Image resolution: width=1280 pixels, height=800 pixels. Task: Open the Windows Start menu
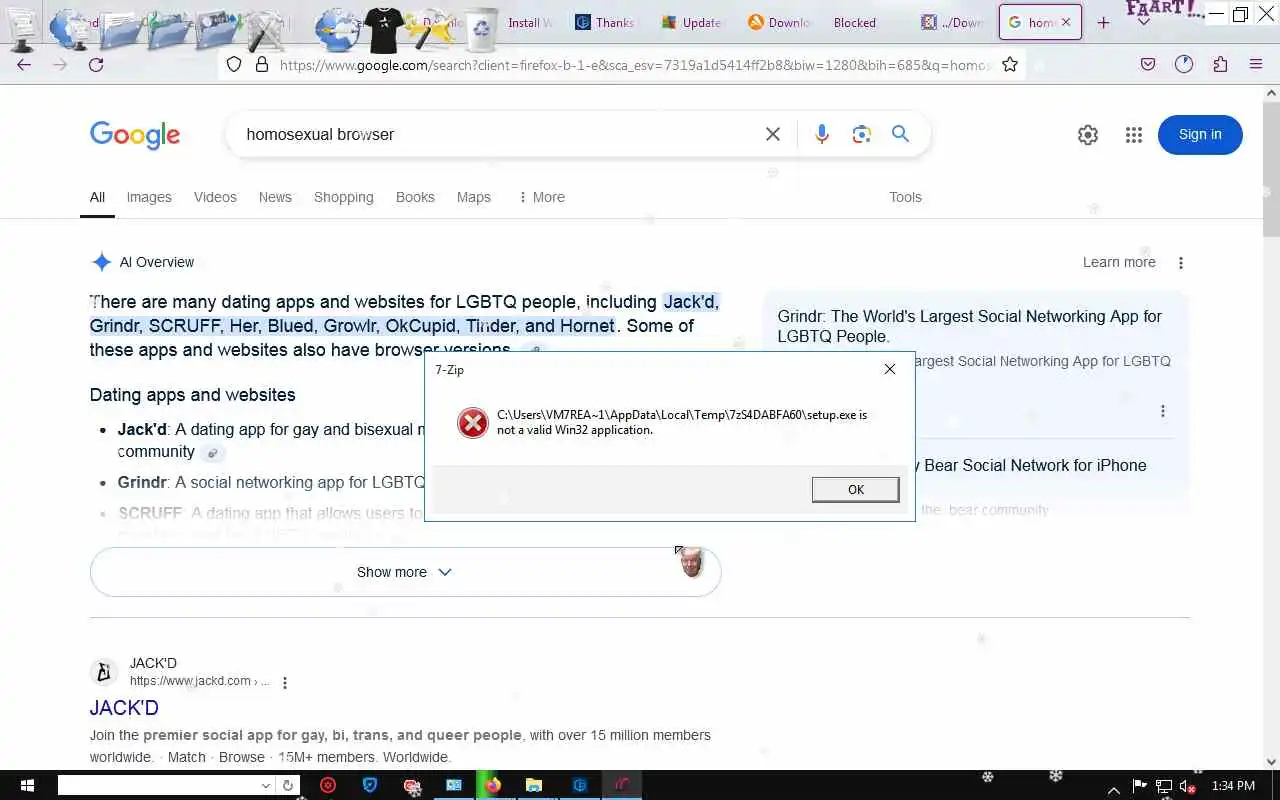click(27, 785)
